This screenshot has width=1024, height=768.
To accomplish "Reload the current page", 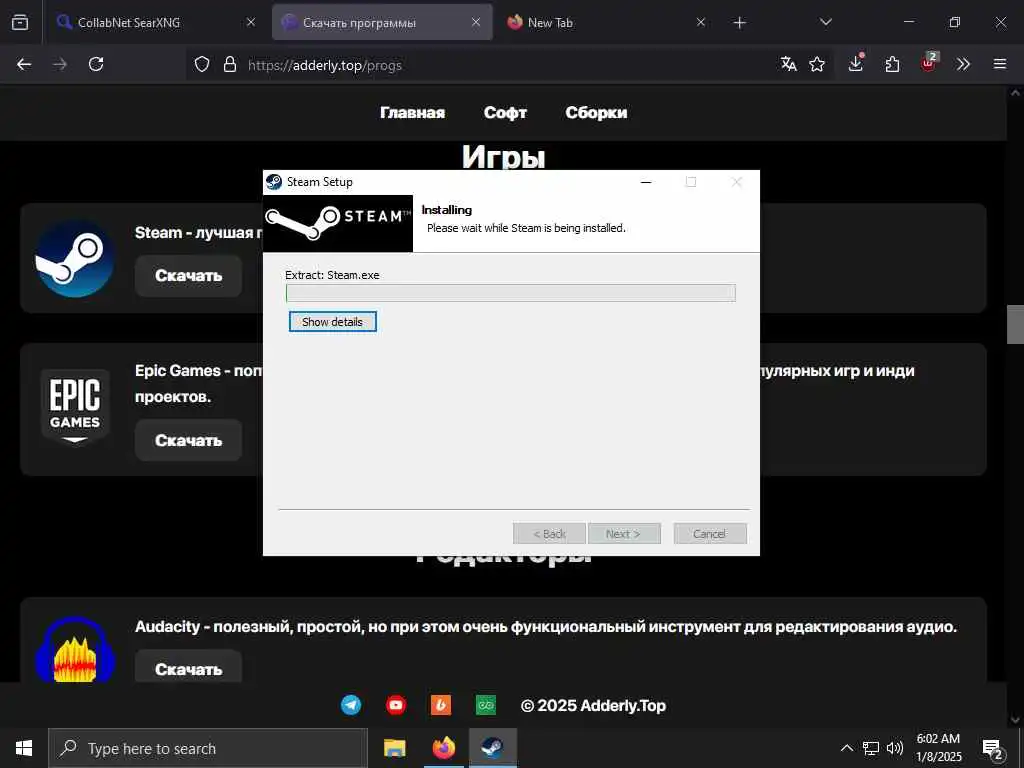I will point(96,64).
